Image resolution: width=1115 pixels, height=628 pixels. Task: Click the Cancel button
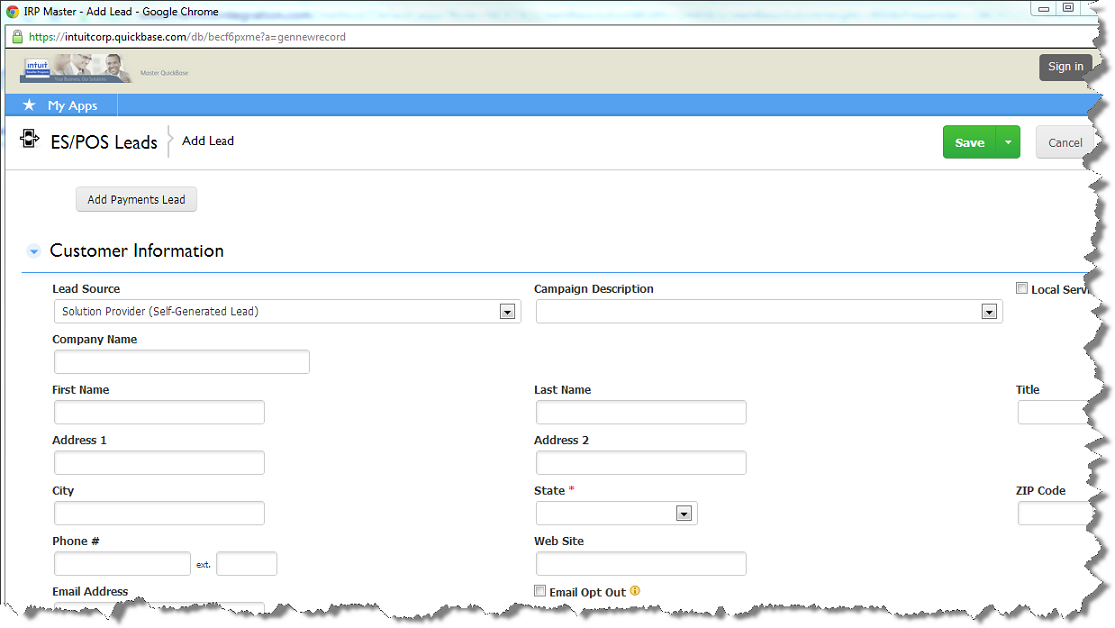(1064, 142)
